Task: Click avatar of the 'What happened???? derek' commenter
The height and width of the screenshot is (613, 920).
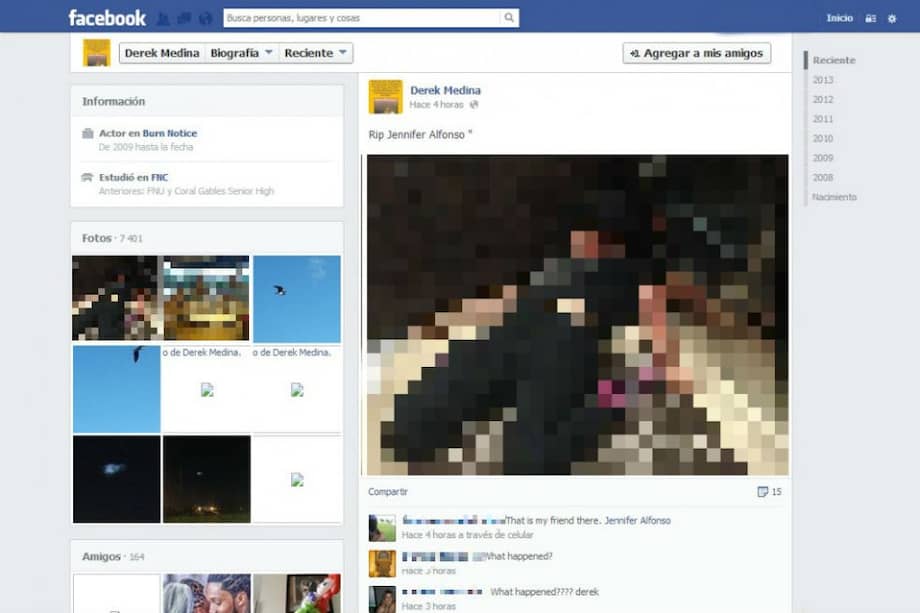Action: tap(382, 600)
